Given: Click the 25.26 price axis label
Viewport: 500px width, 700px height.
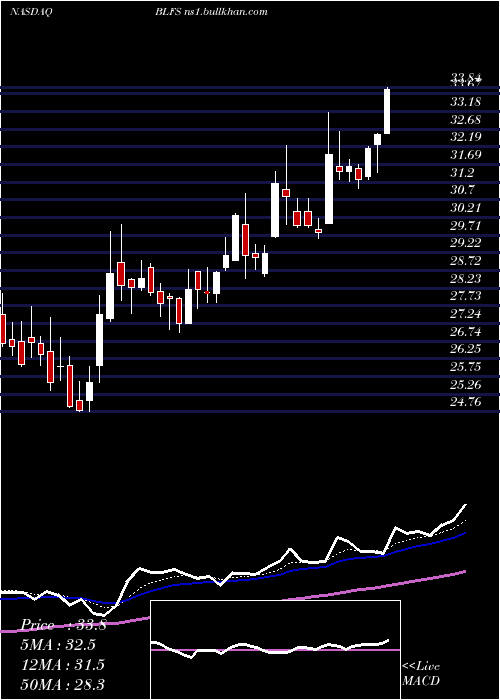Looking at the screenshot, I should (466, 385).
